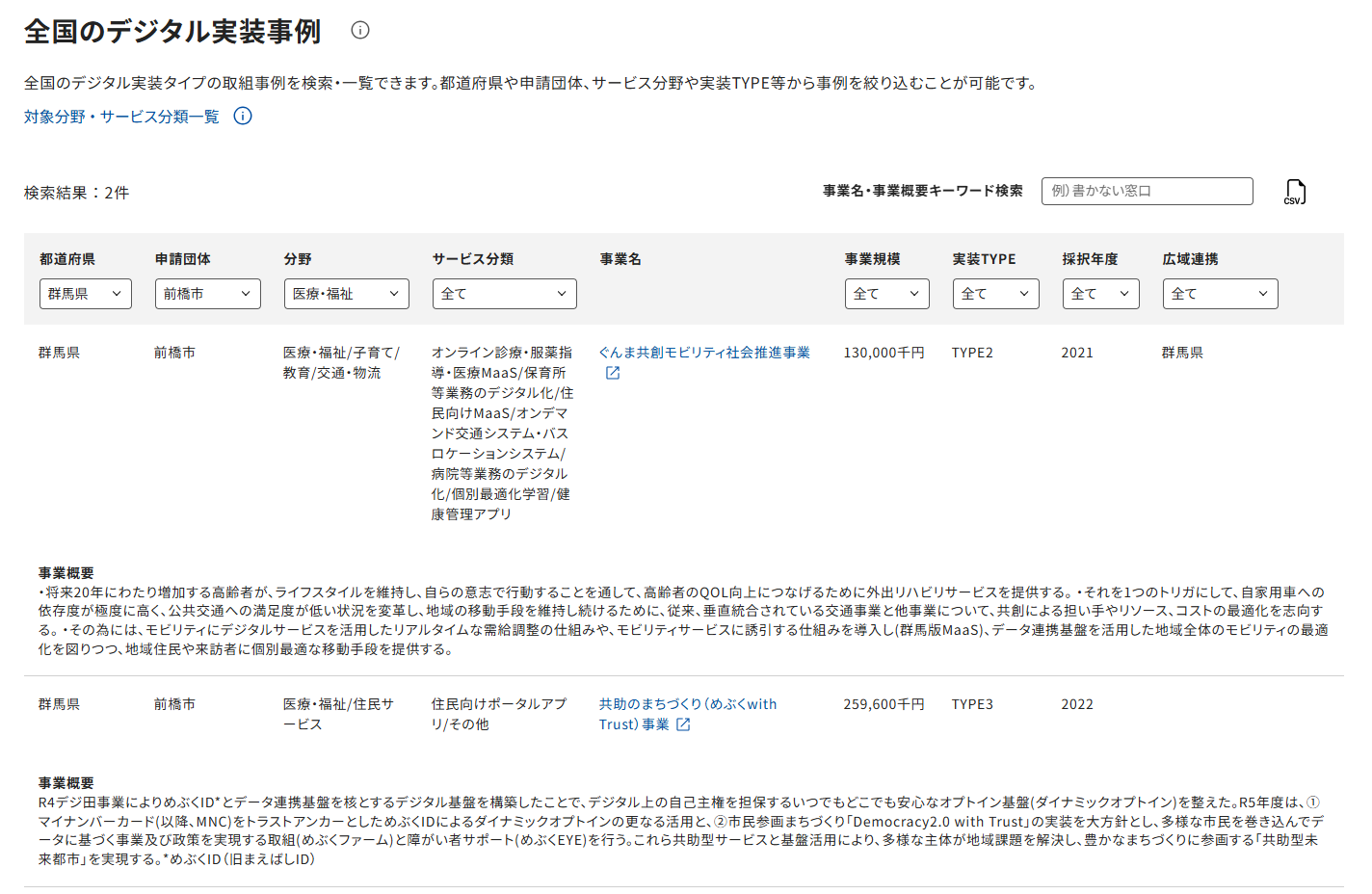Viewport: 1372px width, 894px height.
Task: Open the ぐんま共創モビリティ社会推進事業 project link
Action: tap(703, 353)
